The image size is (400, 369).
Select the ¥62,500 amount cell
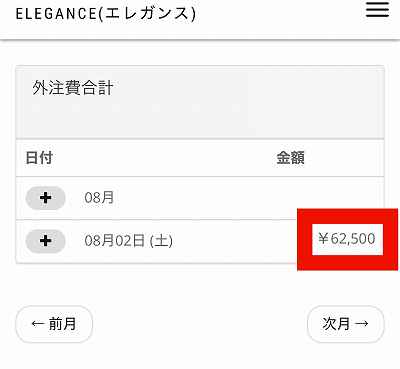347,239
